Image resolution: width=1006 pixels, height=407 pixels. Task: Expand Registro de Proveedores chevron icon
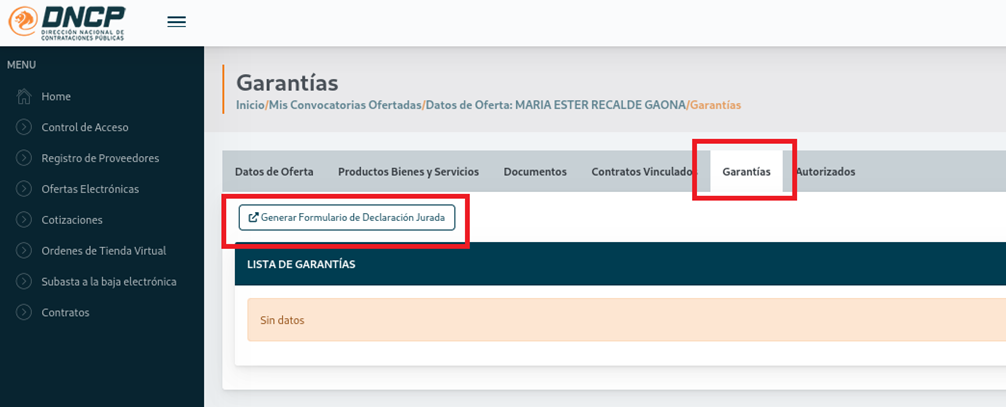(24, 158)
